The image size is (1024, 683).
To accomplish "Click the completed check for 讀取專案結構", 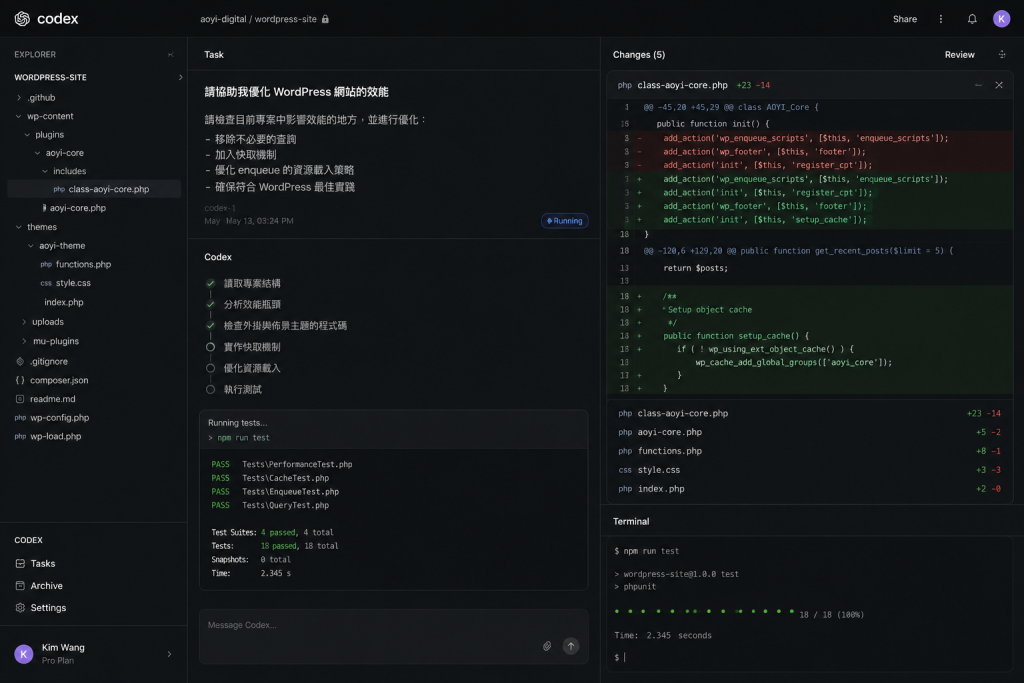I will tap(210, 283).
